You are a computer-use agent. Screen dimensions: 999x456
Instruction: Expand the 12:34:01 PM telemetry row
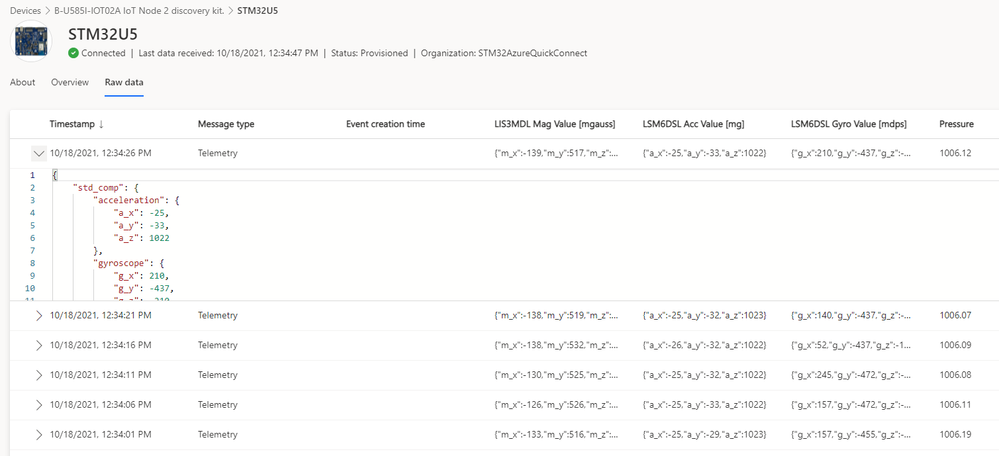tap(39, 435)
